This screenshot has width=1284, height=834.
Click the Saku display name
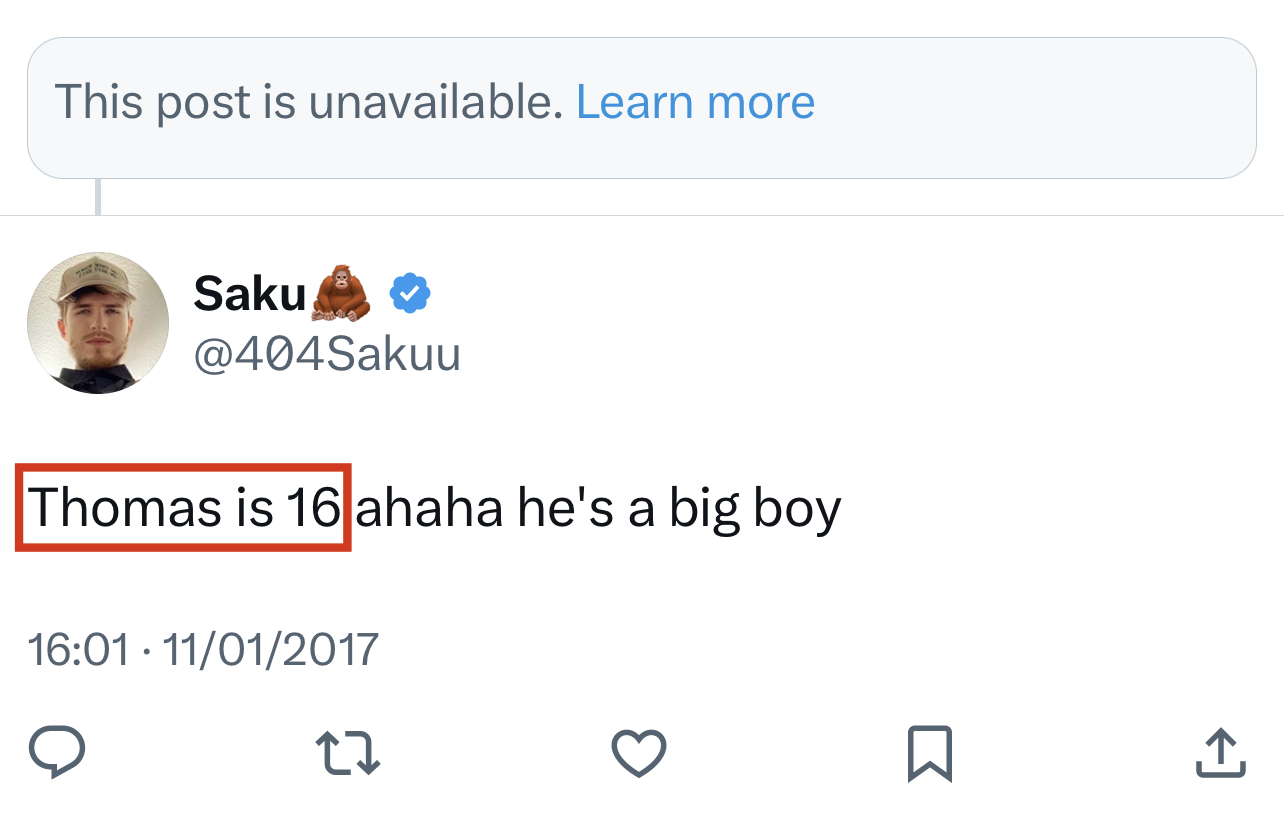pos(249,293)
